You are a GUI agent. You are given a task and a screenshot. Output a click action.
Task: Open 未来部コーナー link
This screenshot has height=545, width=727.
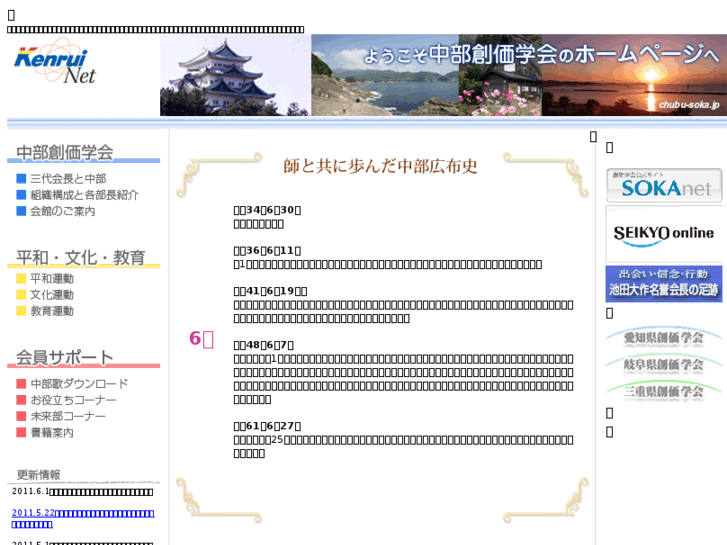[x=68, y=416]
